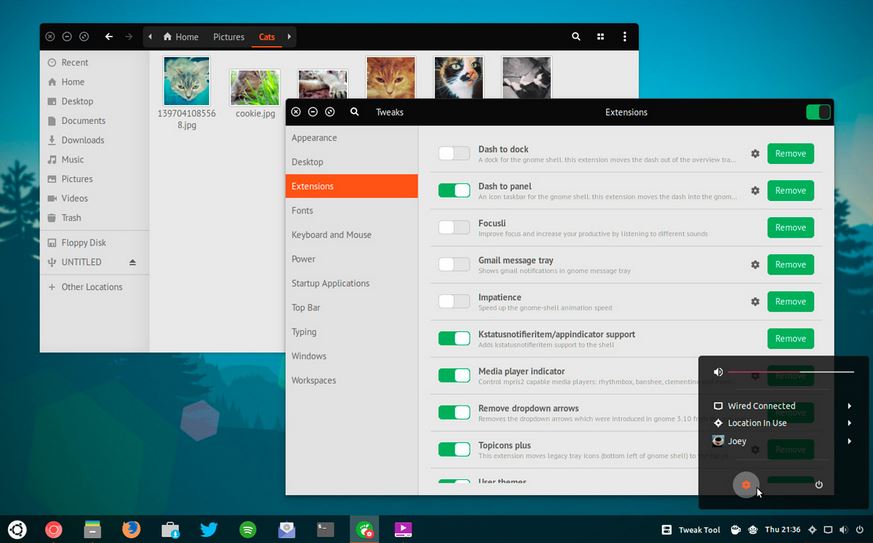This screenshot has height=543, width=873.
Task: Switch off the global Extensions toggle in header
Action: 818,112
